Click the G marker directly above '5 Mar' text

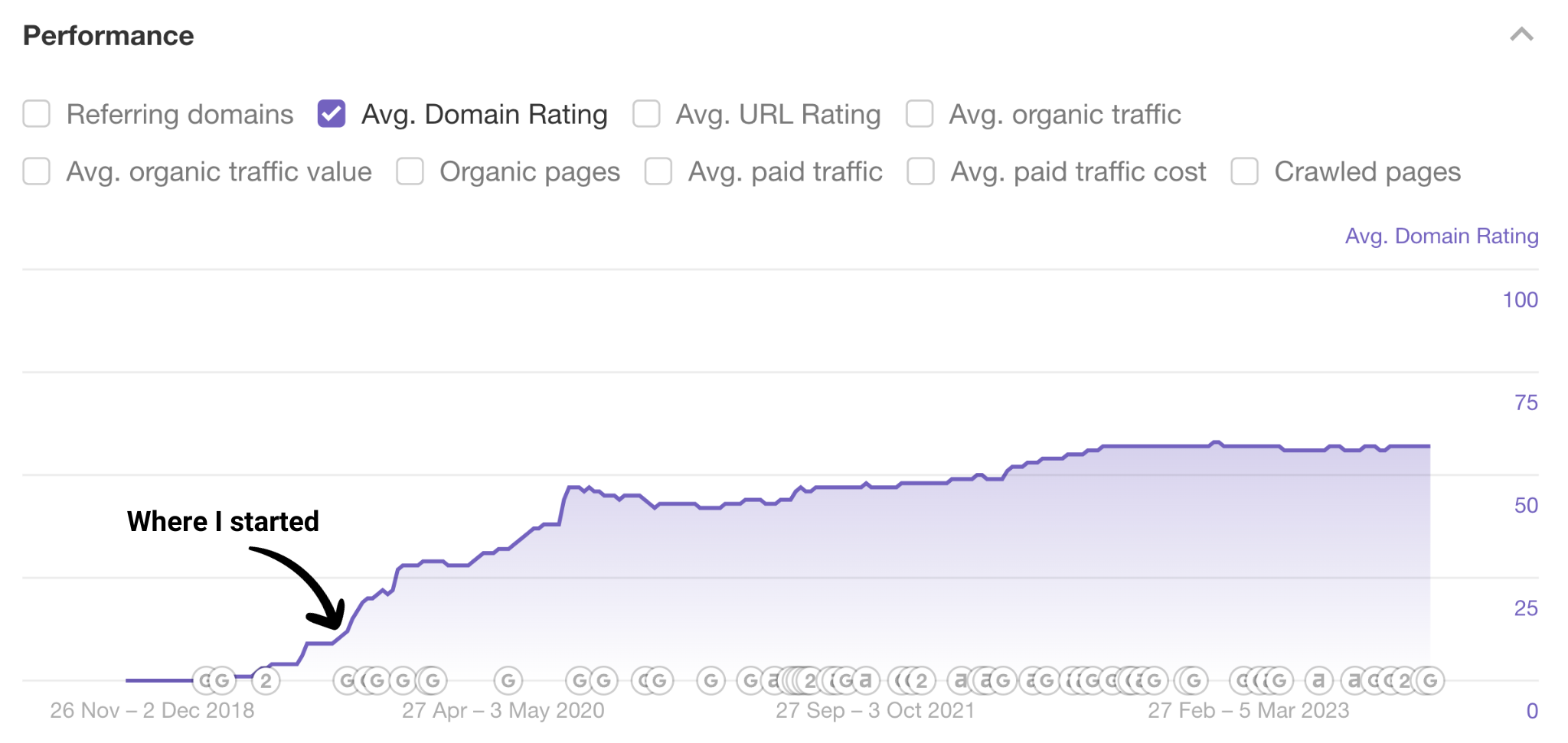coord(1278,680)
